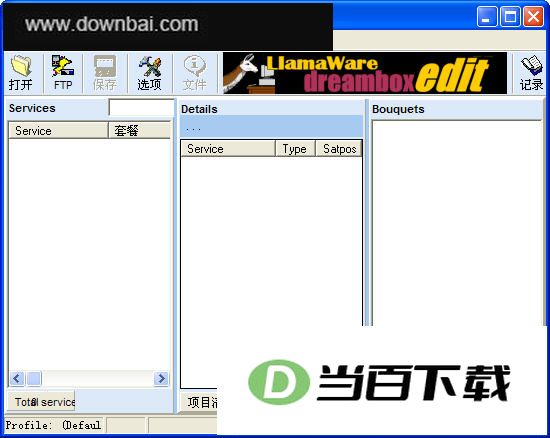Open the 选项 options tools icon

coord(149,73)
